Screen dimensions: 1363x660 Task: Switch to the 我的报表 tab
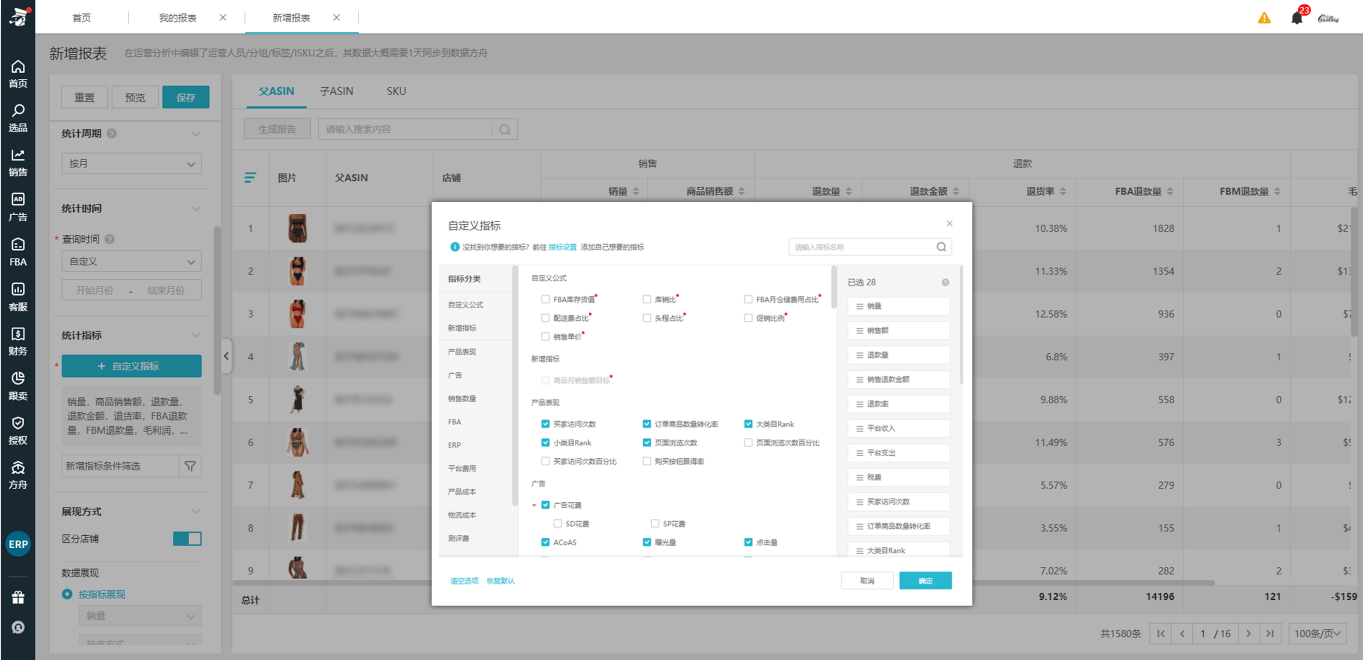pyautogui.click(x=178, y=18)
